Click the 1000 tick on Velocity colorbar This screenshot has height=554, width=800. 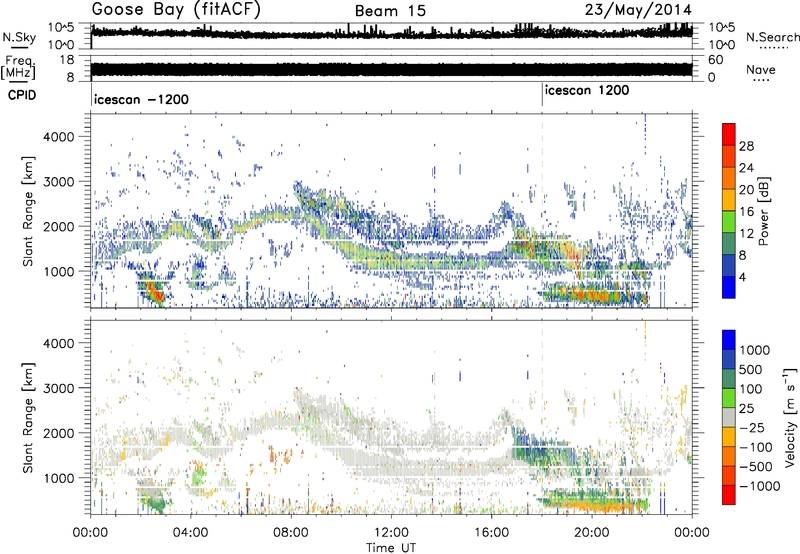pyautogui.click(x=755, y=350)
